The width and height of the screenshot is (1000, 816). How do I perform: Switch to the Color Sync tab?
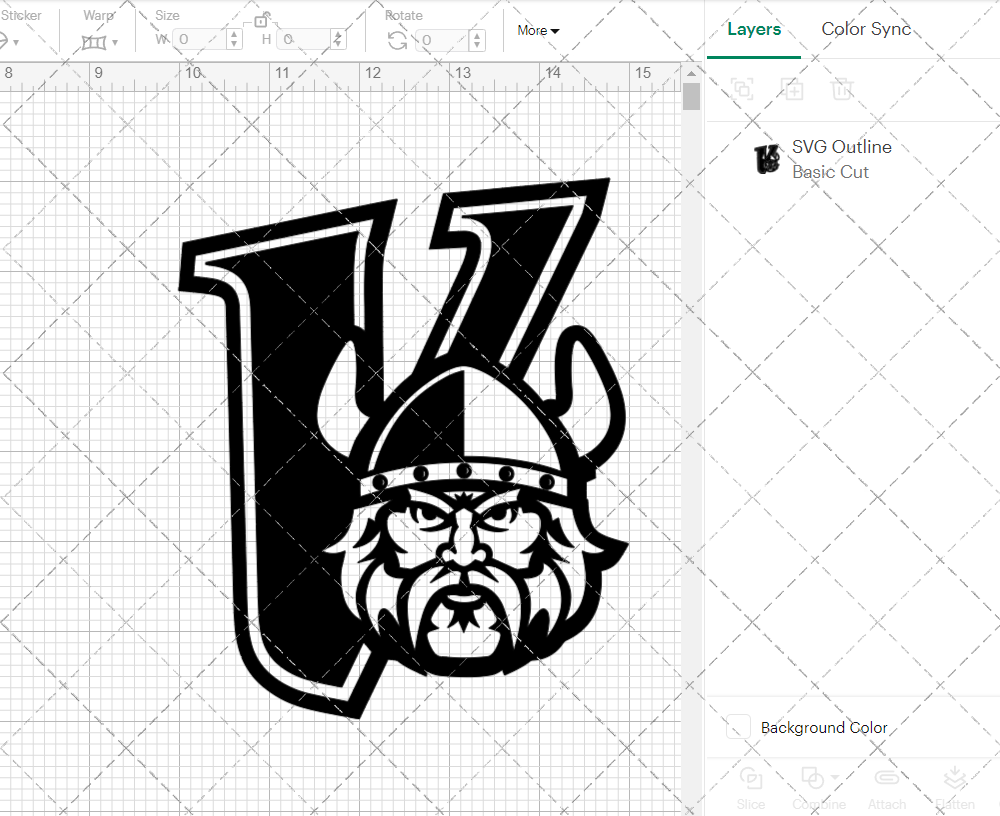click(x=866, y=29)
